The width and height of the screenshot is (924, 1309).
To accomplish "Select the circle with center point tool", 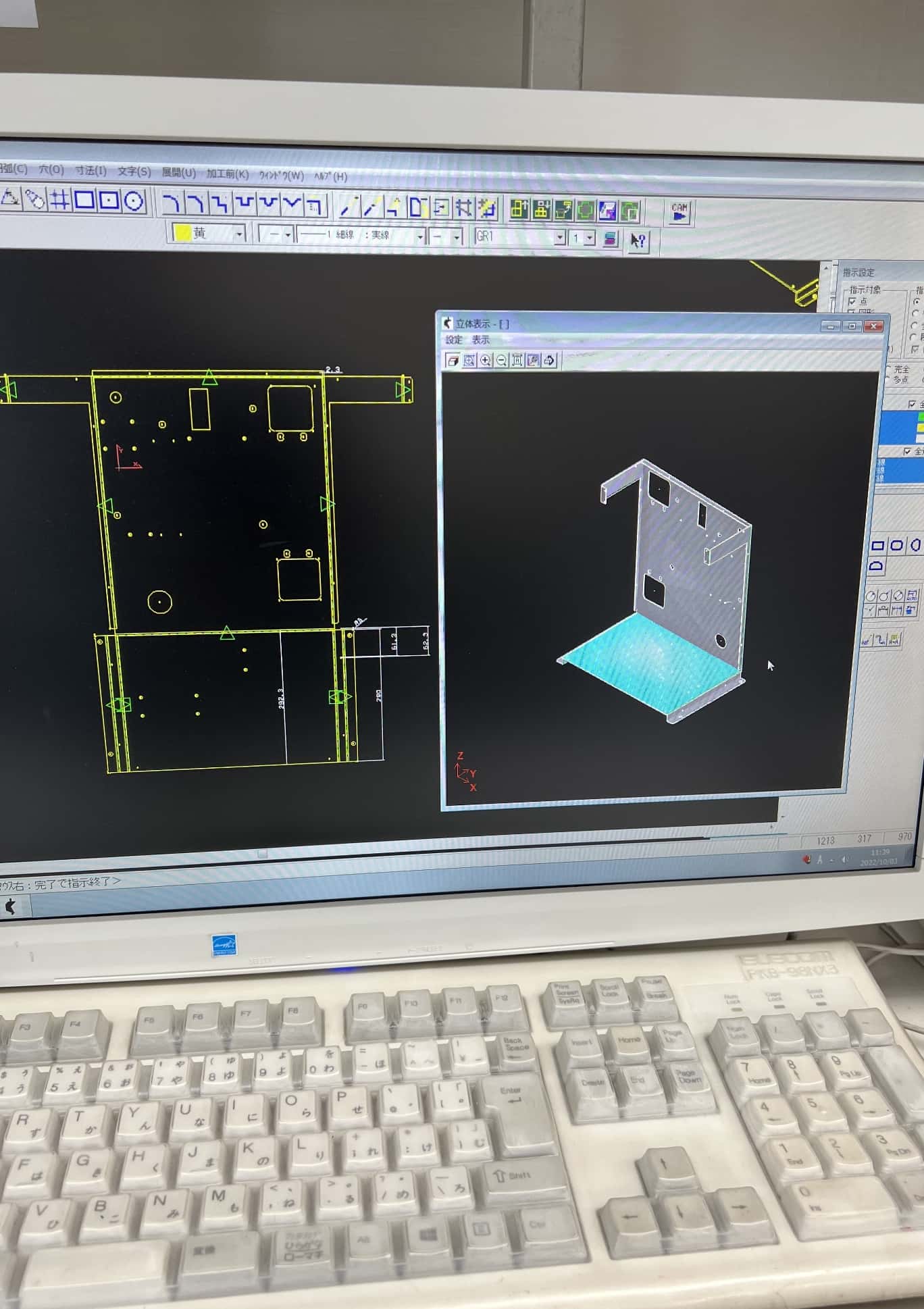I will coord(134,201).
